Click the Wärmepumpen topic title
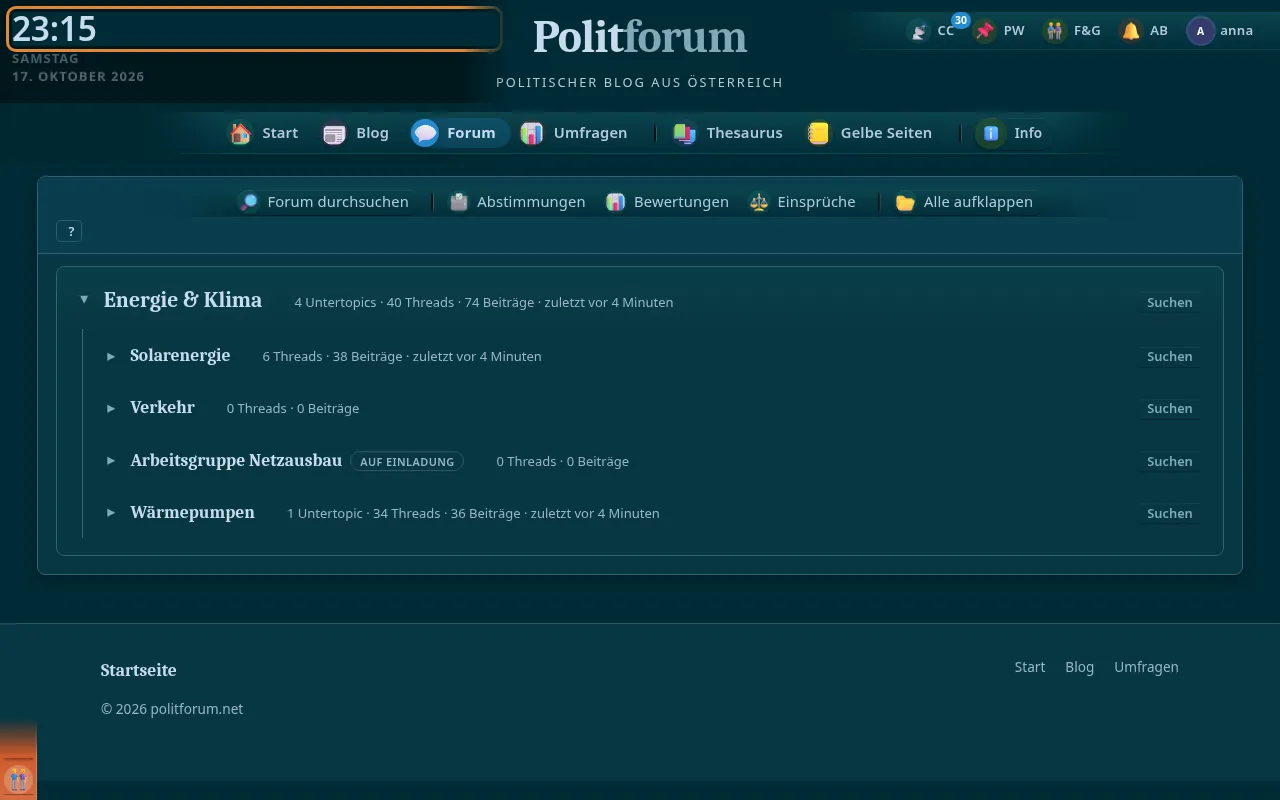This screenshot has width=1280, height=800. [x=192, y=512]
